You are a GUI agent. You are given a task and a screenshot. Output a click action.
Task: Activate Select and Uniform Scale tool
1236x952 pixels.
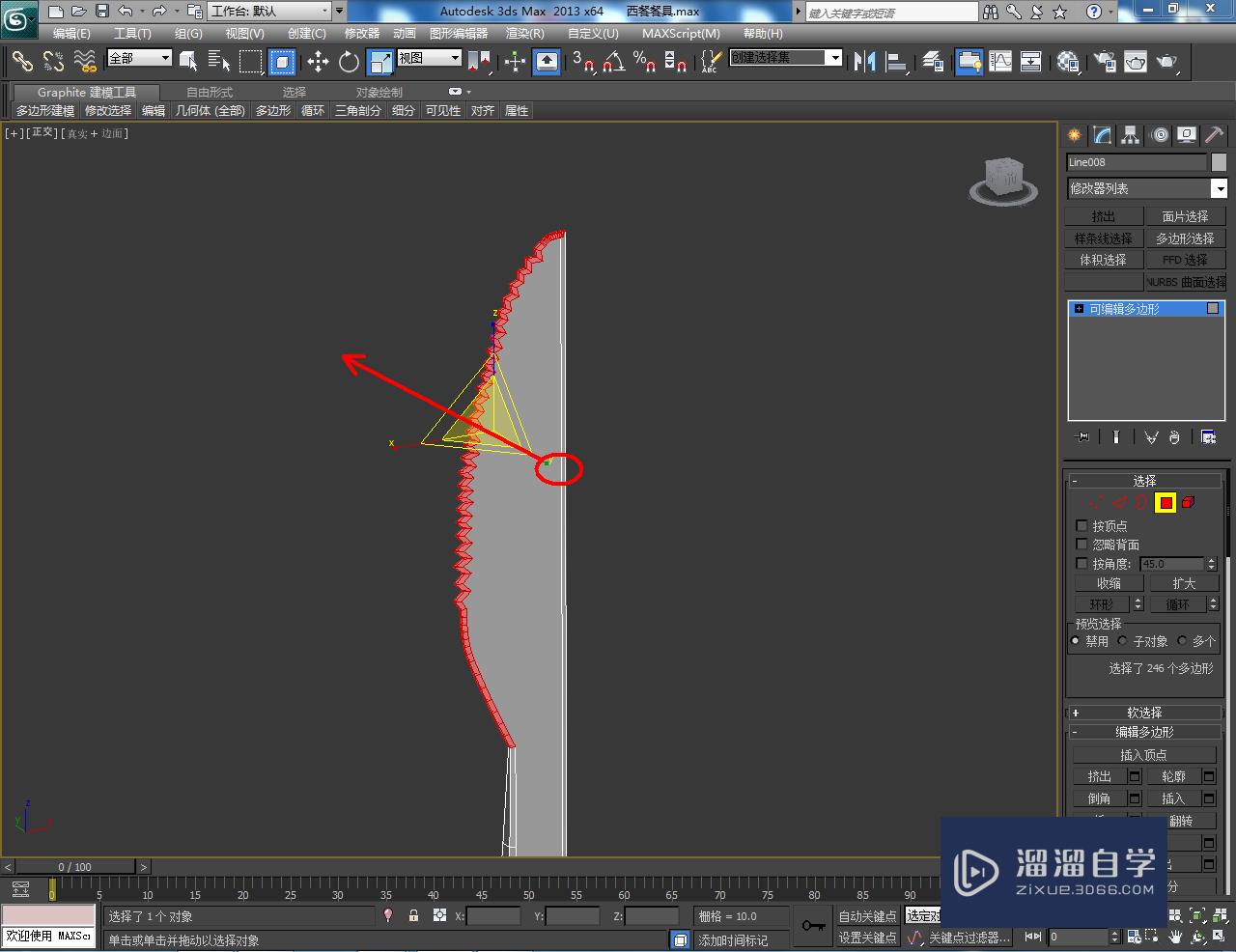pos(380,62)
